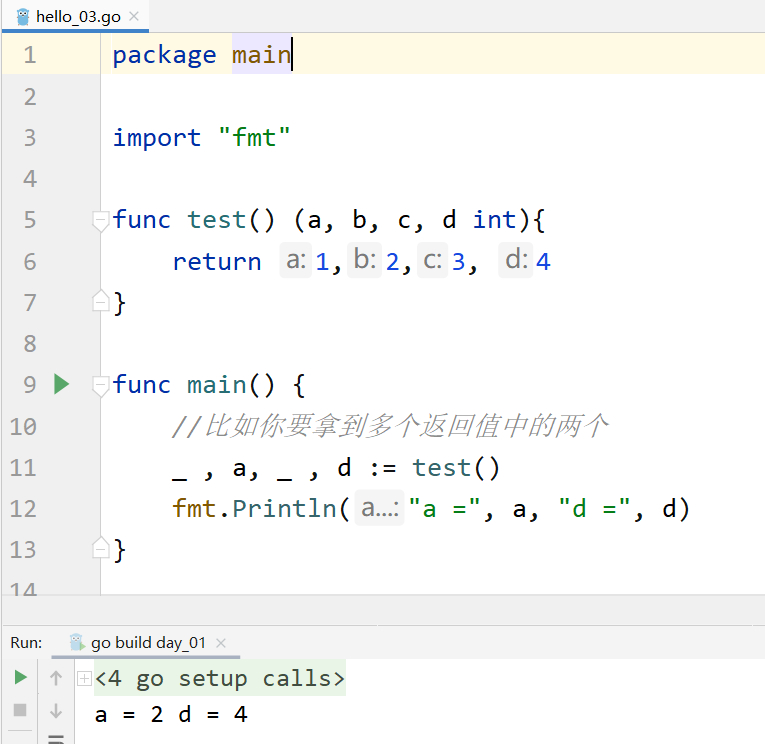Rerun go build day_01 in Run panel

pos(20,678)
